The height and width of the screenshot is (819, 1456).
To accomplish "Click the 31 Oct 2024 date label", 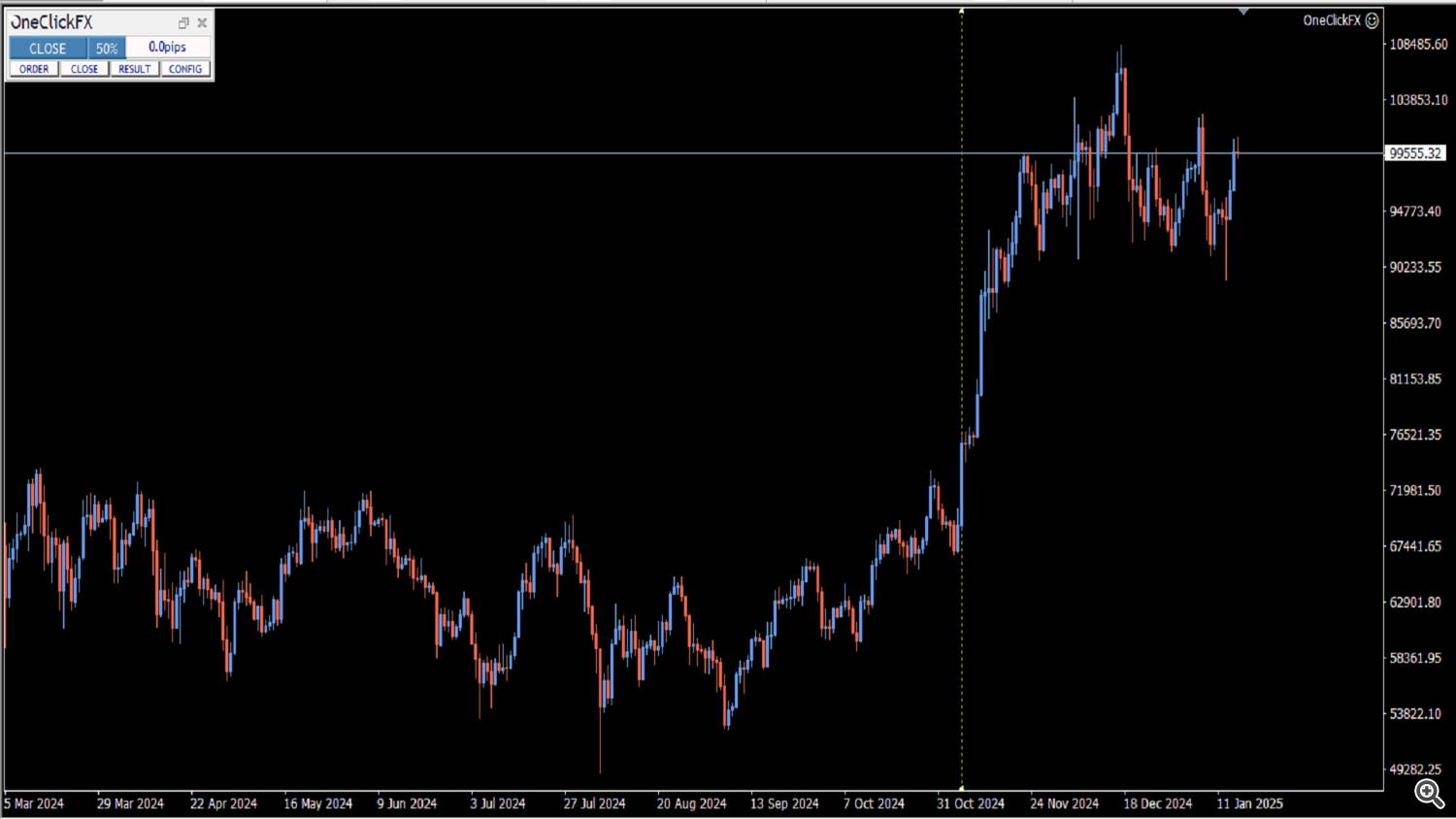I will pyautogui.click(x=971, y=803).
